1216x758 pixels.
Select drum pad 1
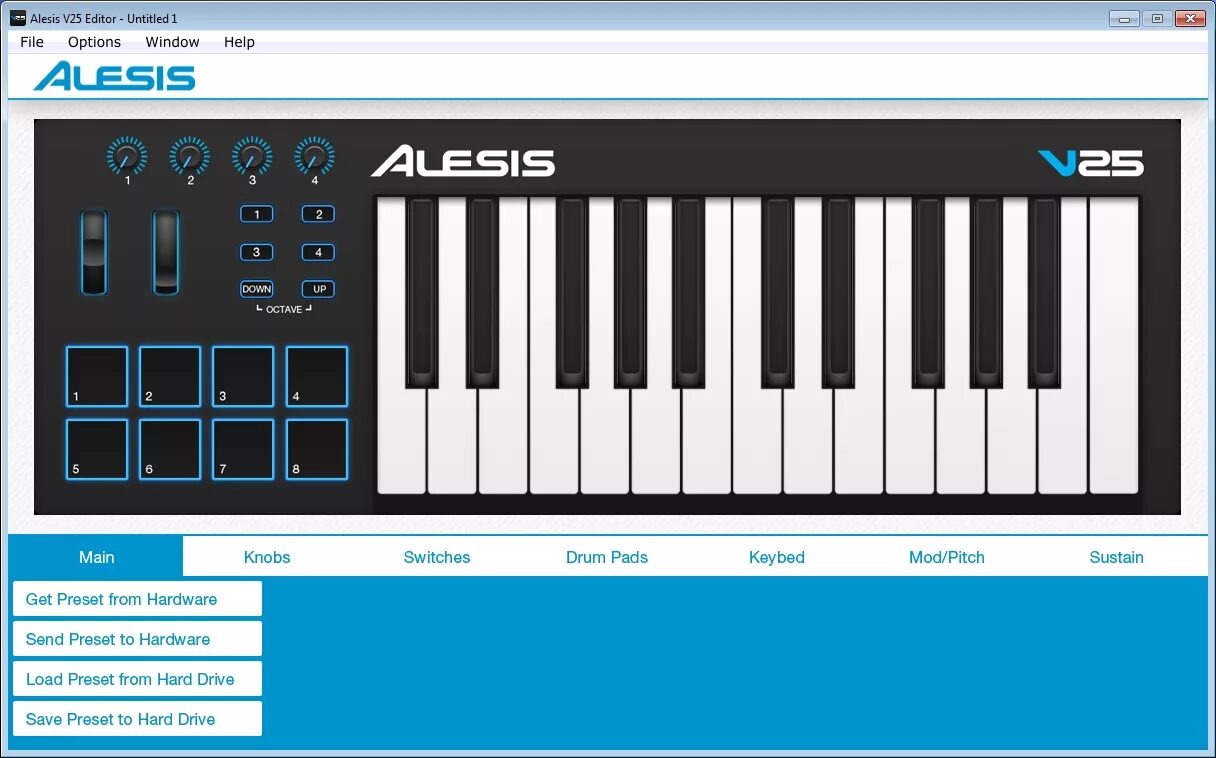97,376
